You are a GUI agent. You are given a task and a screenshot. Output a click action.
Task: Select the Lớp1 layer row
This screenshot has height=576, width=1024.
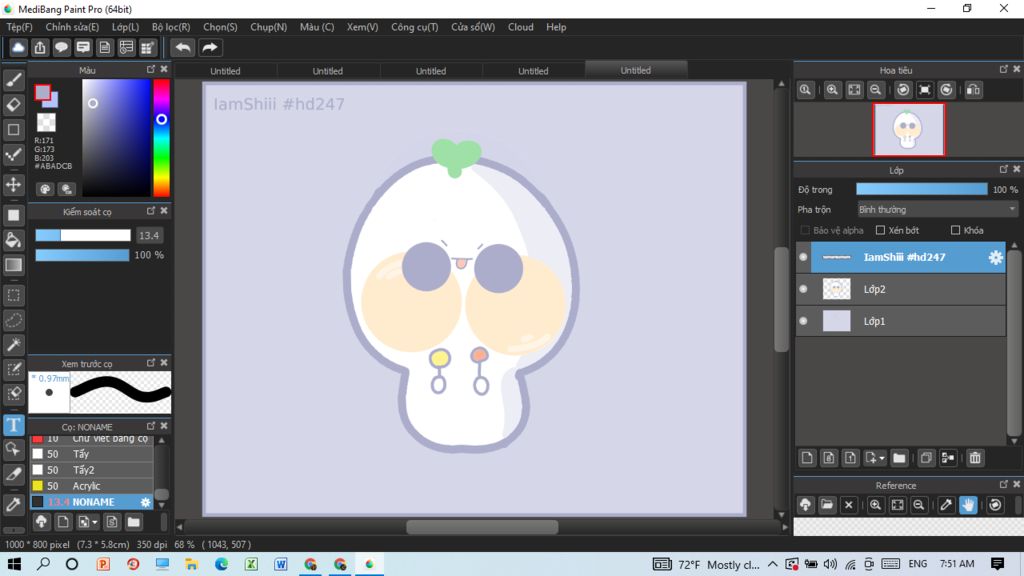click(x=901, y=321)
